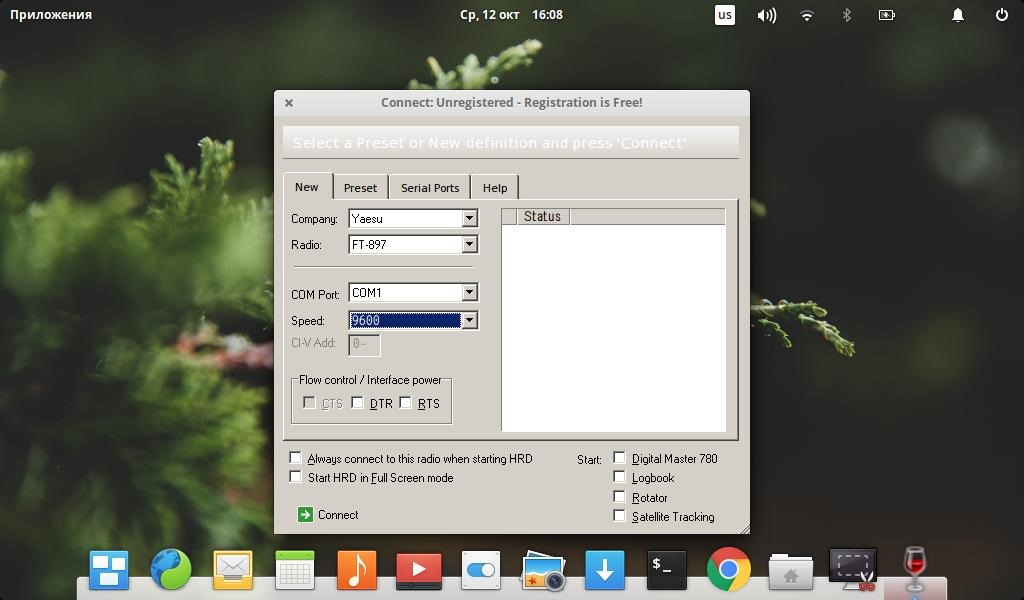Open the multitasking view dock icon

click(109, 569)
